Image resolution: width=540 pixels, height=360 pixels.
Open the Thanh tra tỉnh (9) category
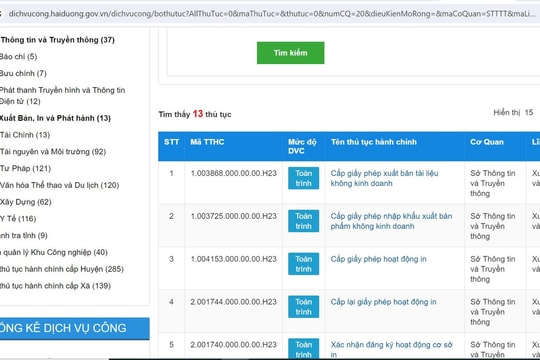tap(23, 236)
